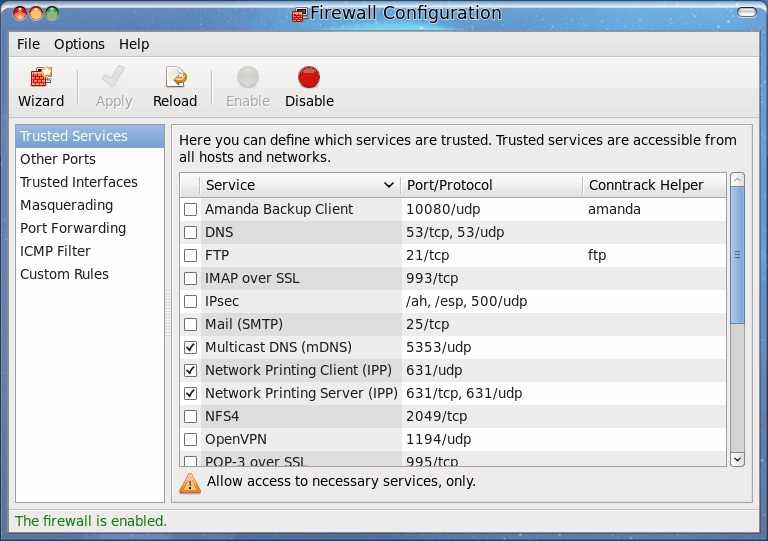768x541 pixels.
Task: Enable the NFS4 checkbox
Action: coord(191,417)
